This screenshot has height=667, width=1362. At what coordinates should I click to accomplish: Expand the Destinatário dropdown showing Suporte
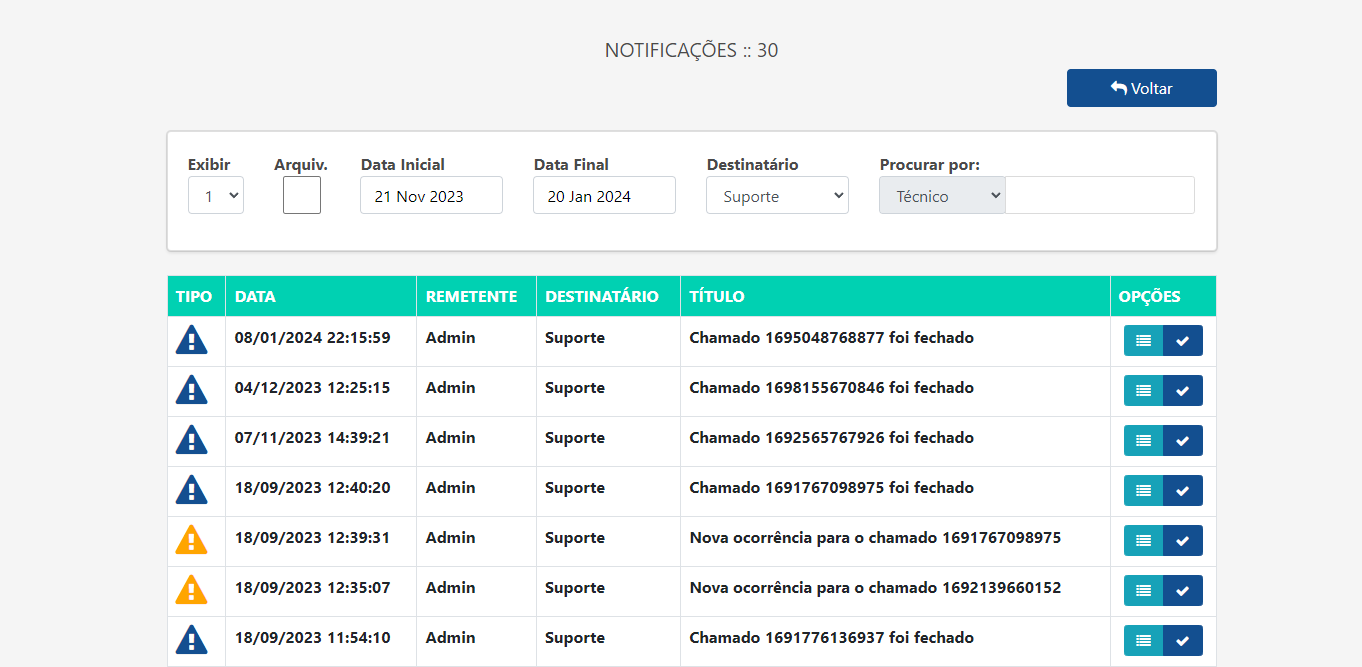[x=777, y=195]
